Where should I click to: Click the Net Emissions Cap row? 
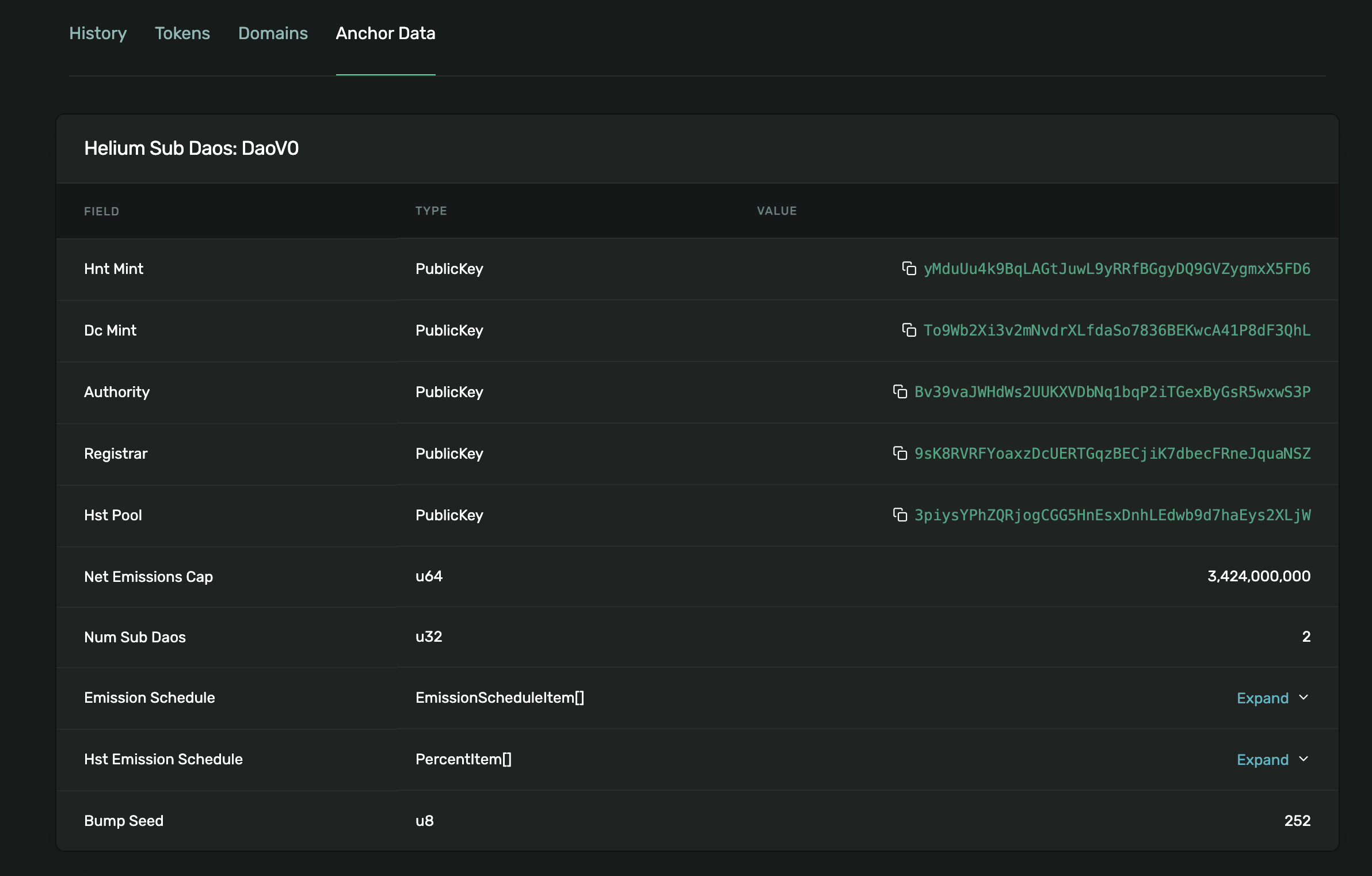pyautogui.click(x=691, y=576)
